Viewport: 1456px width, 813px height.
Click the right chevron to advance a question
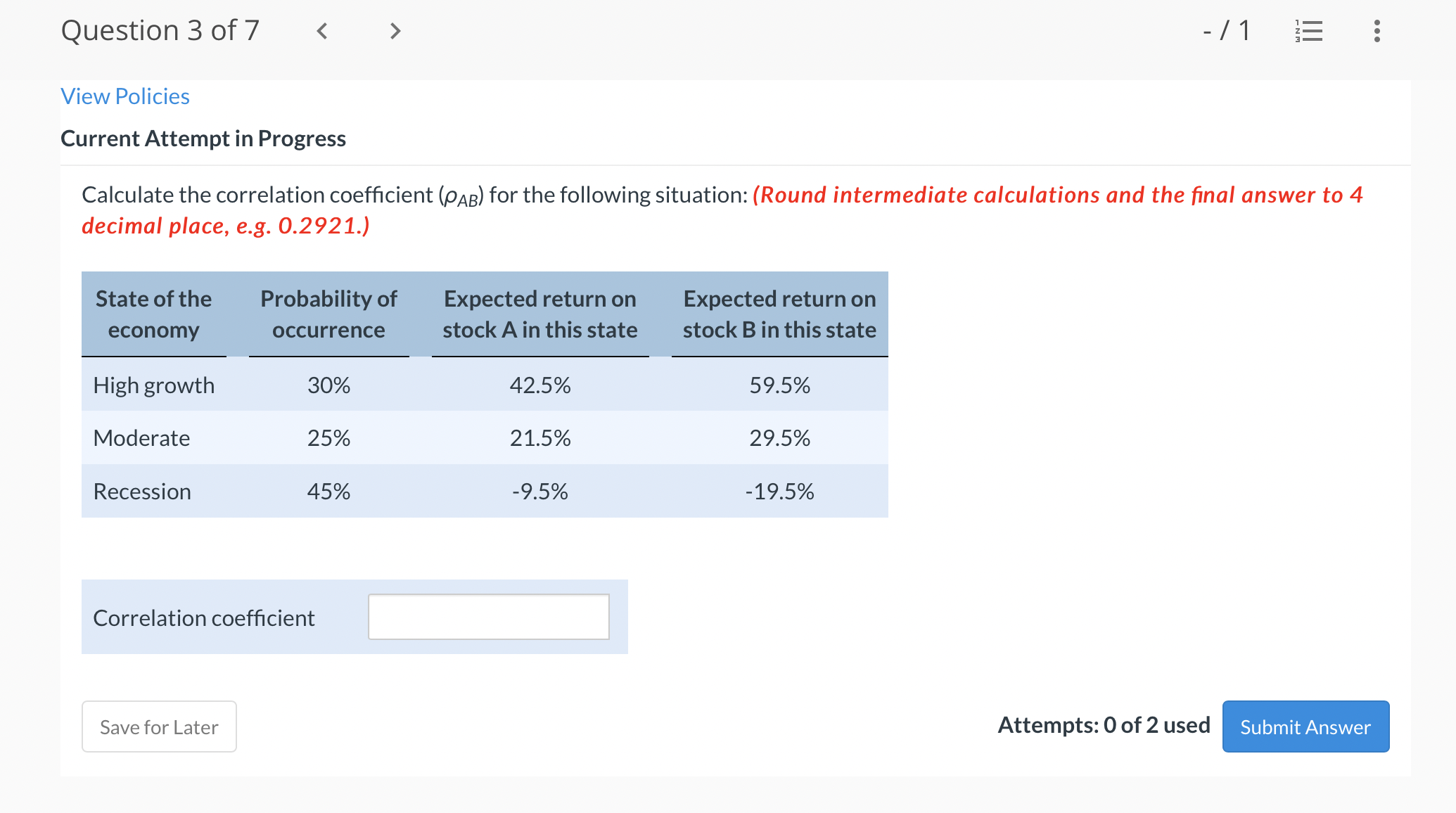point(395,31)
